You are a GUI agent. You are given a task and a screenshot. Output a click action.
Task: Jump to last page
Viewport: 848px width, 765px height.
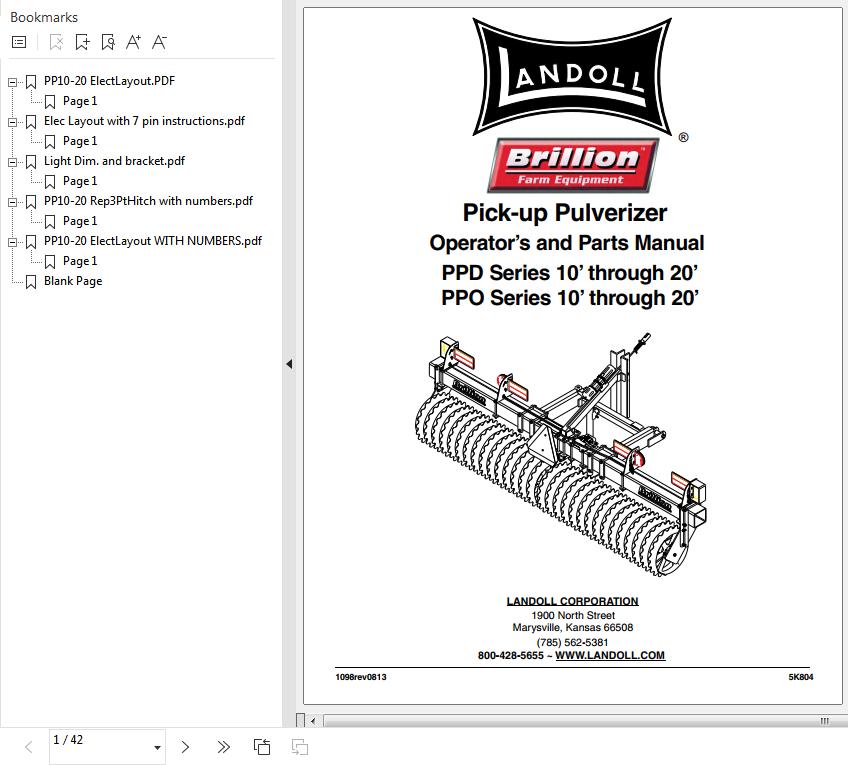(223, 747)
